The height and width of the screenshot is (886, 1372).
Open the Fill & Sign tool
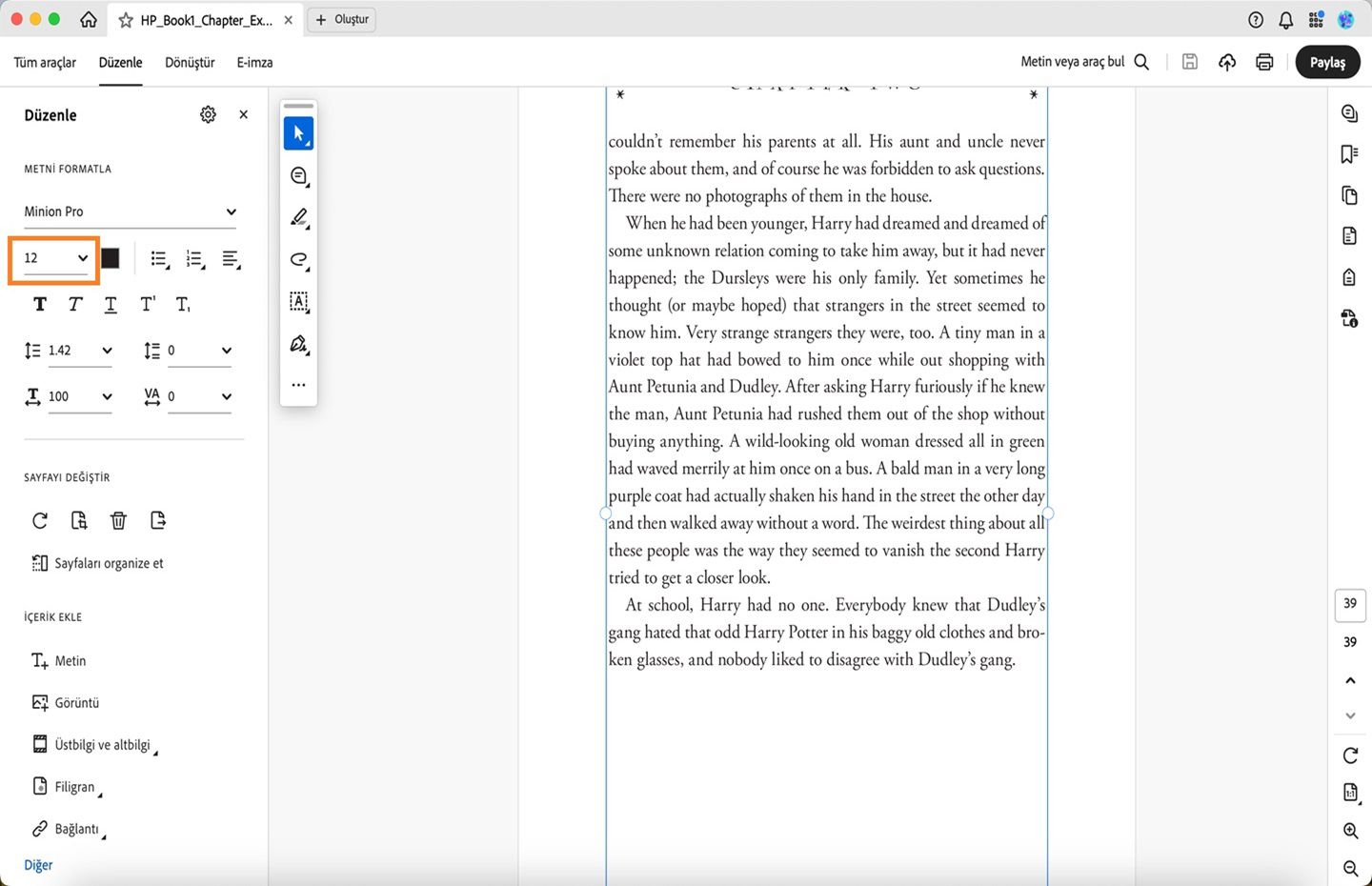coord(298,344)
